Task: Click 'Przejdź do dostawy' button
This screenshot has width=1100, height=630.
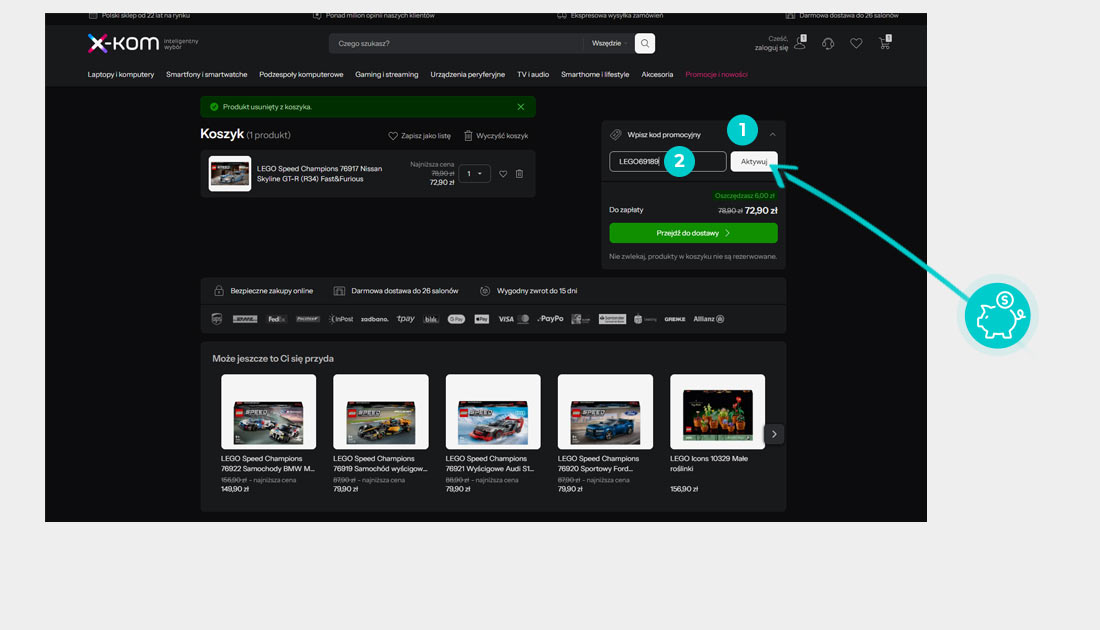Action: coord(693,233)
